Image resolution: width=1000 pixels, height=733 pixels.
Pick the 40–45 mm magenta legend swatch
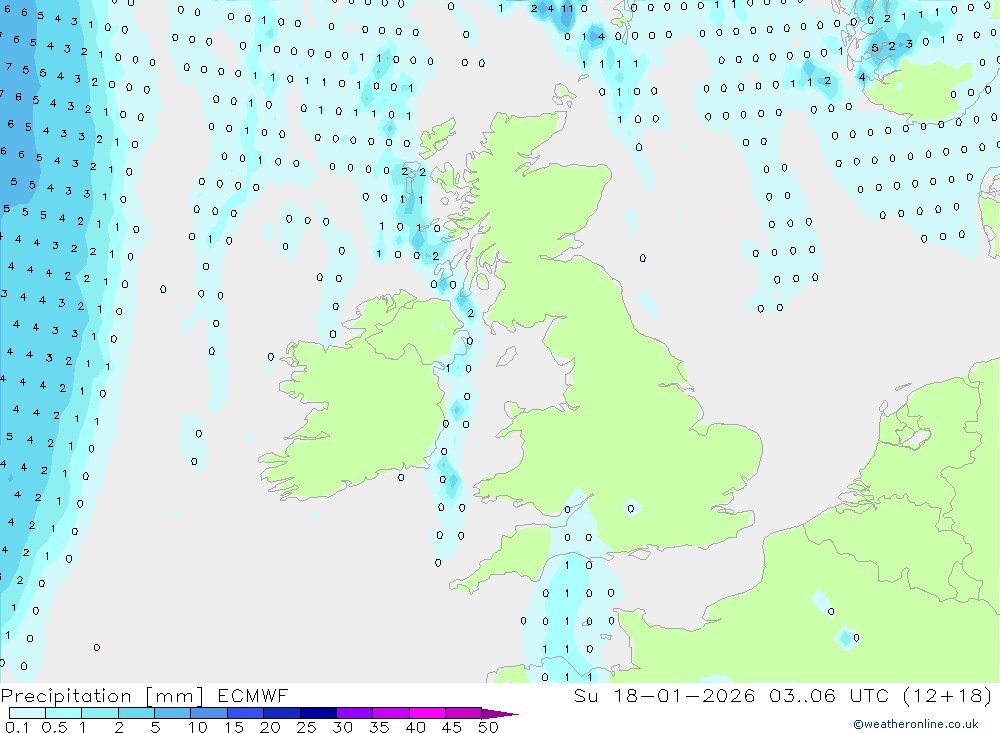coord(427,713)
